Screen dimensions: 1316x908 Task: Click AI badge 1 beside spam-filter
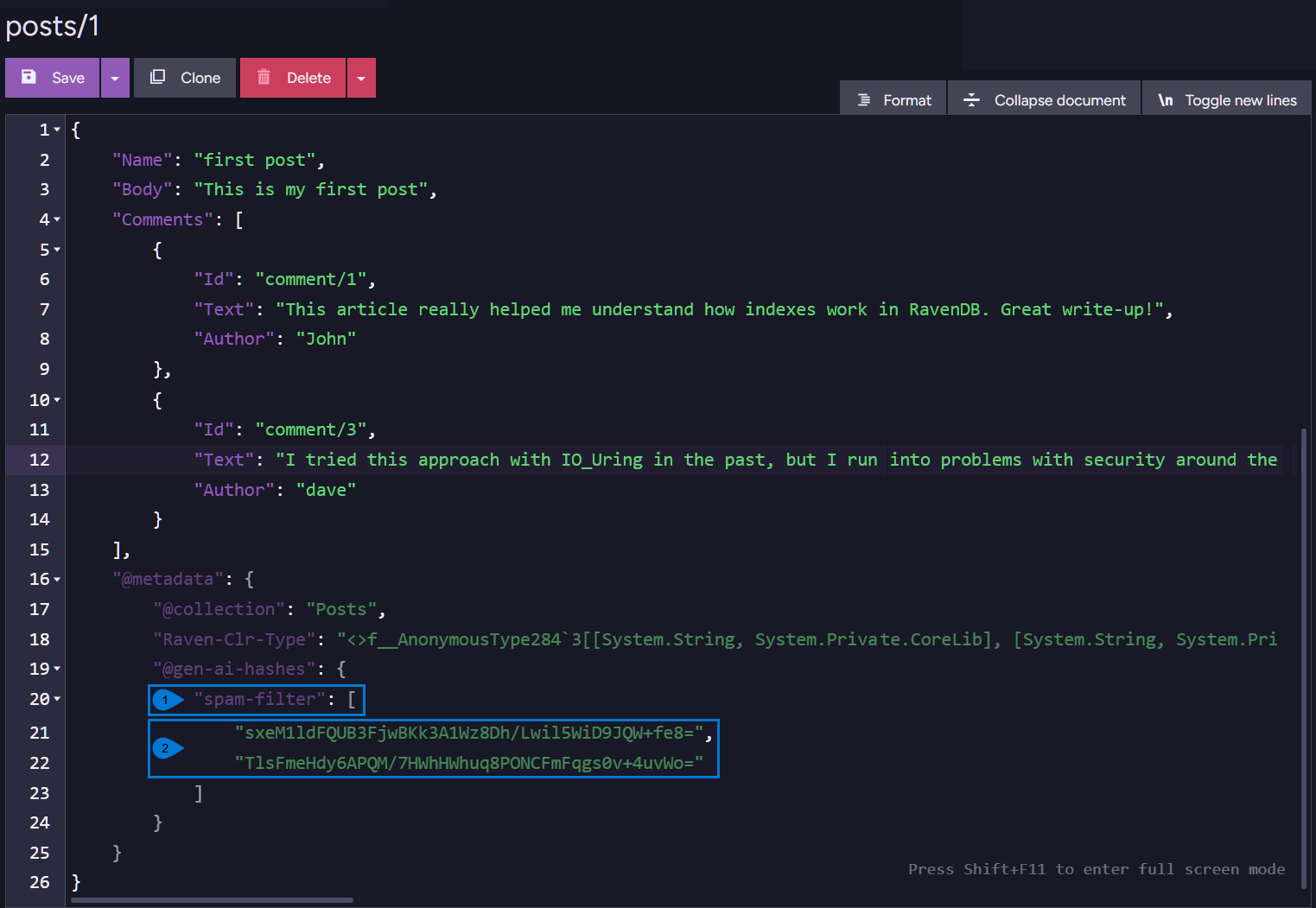tap(166, 700)
